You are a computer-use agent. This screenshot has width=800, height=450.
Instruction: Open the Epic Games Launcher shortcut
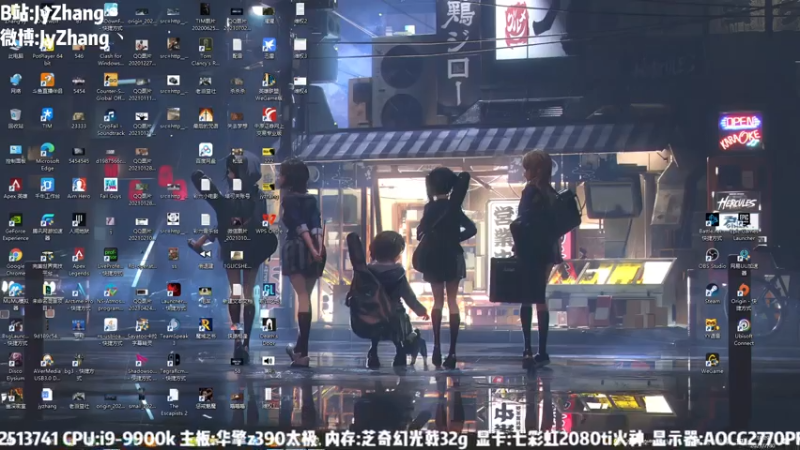click(743, 227)
